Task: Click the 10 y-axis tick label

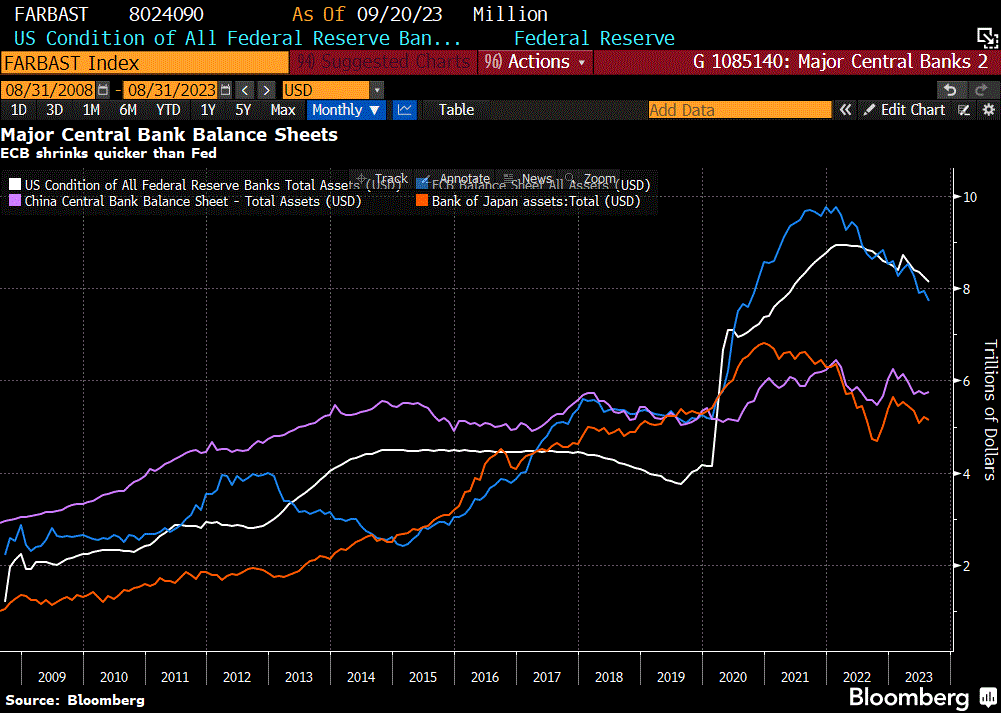Action: click(972, 197)
